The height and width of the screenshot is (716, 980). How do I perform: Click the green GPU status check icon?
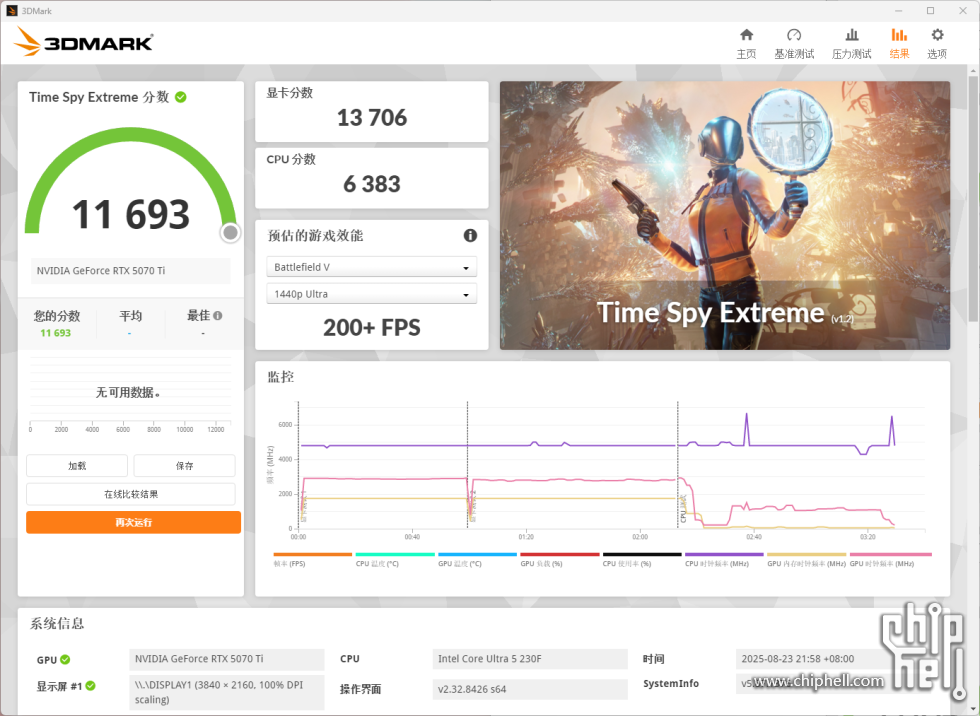[66, 660]
